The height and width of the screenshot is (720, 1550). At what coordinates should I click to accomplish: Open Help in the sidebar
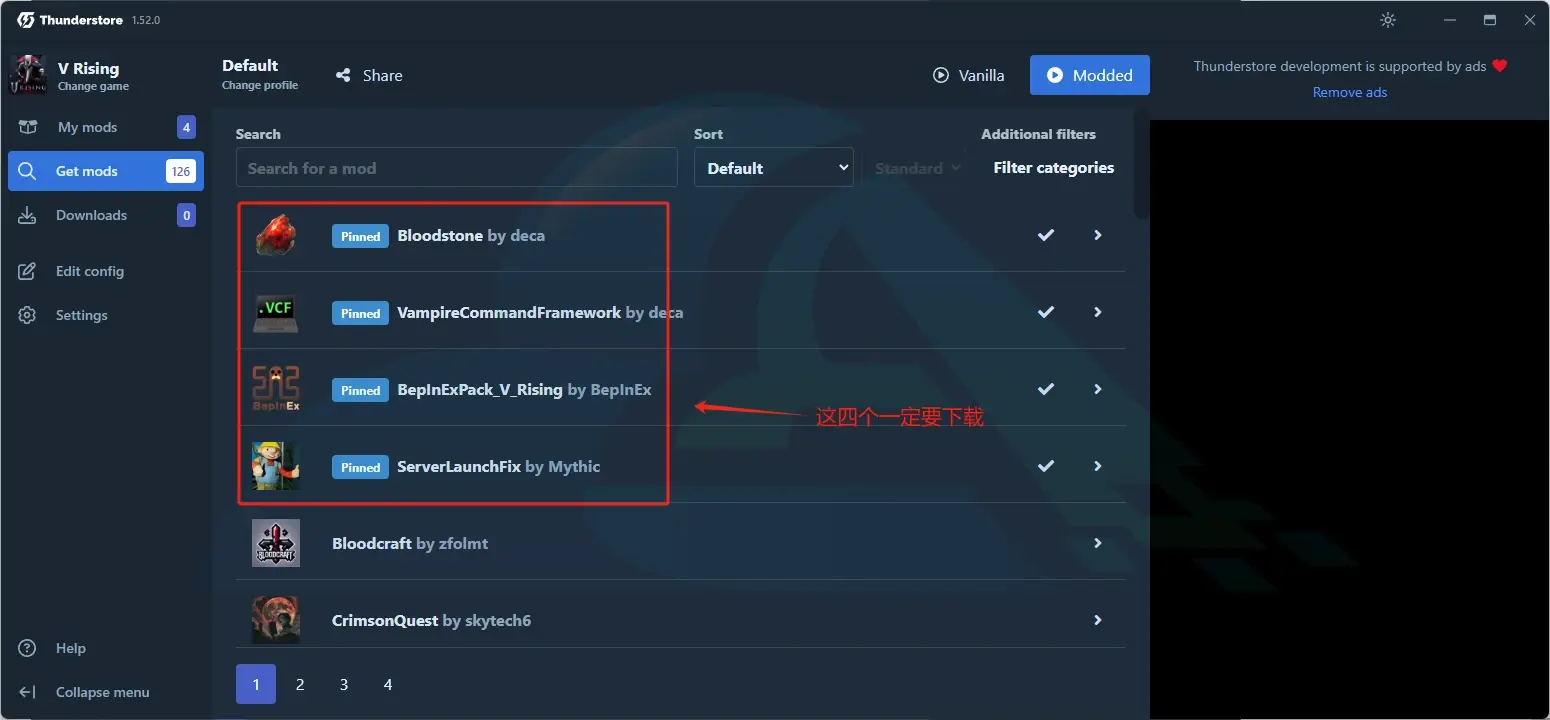coord(106,648)
